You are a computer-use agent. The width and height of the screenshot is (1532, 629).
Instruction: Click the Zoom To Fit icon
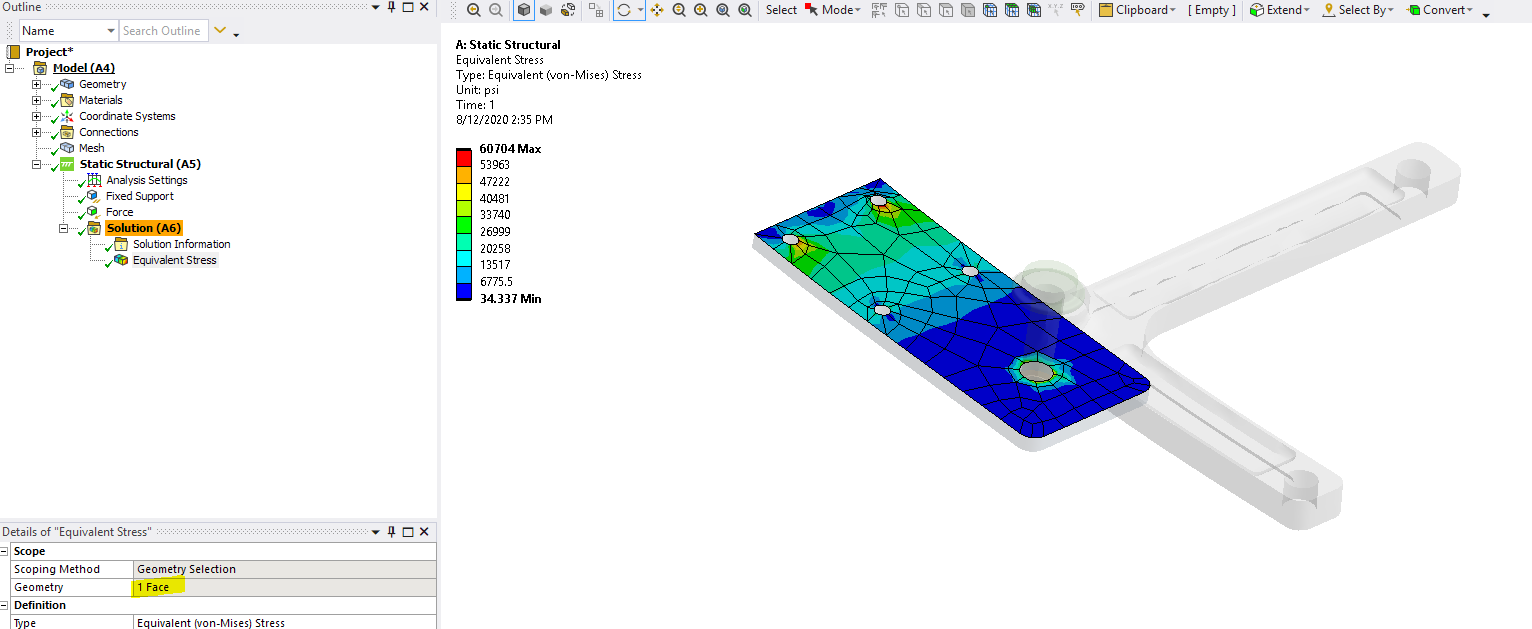723,10
